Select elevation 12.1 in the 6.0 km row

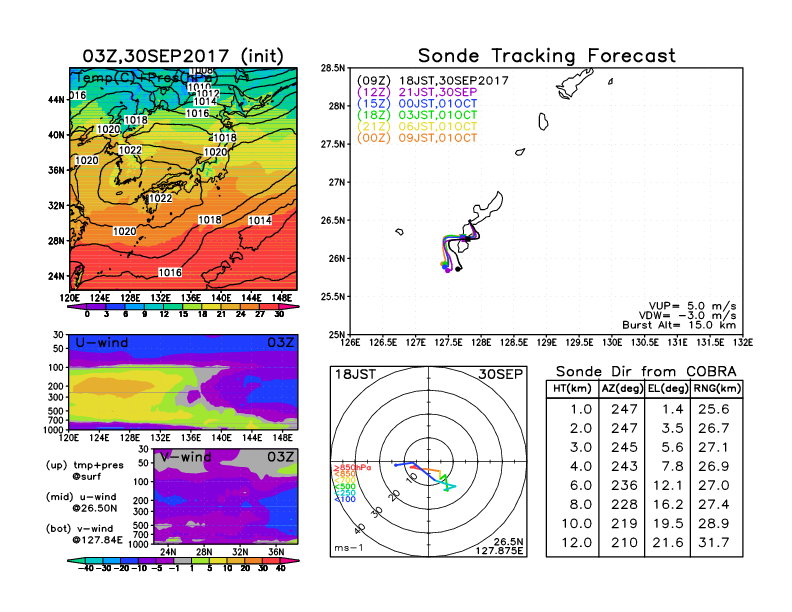pos(668,485)
